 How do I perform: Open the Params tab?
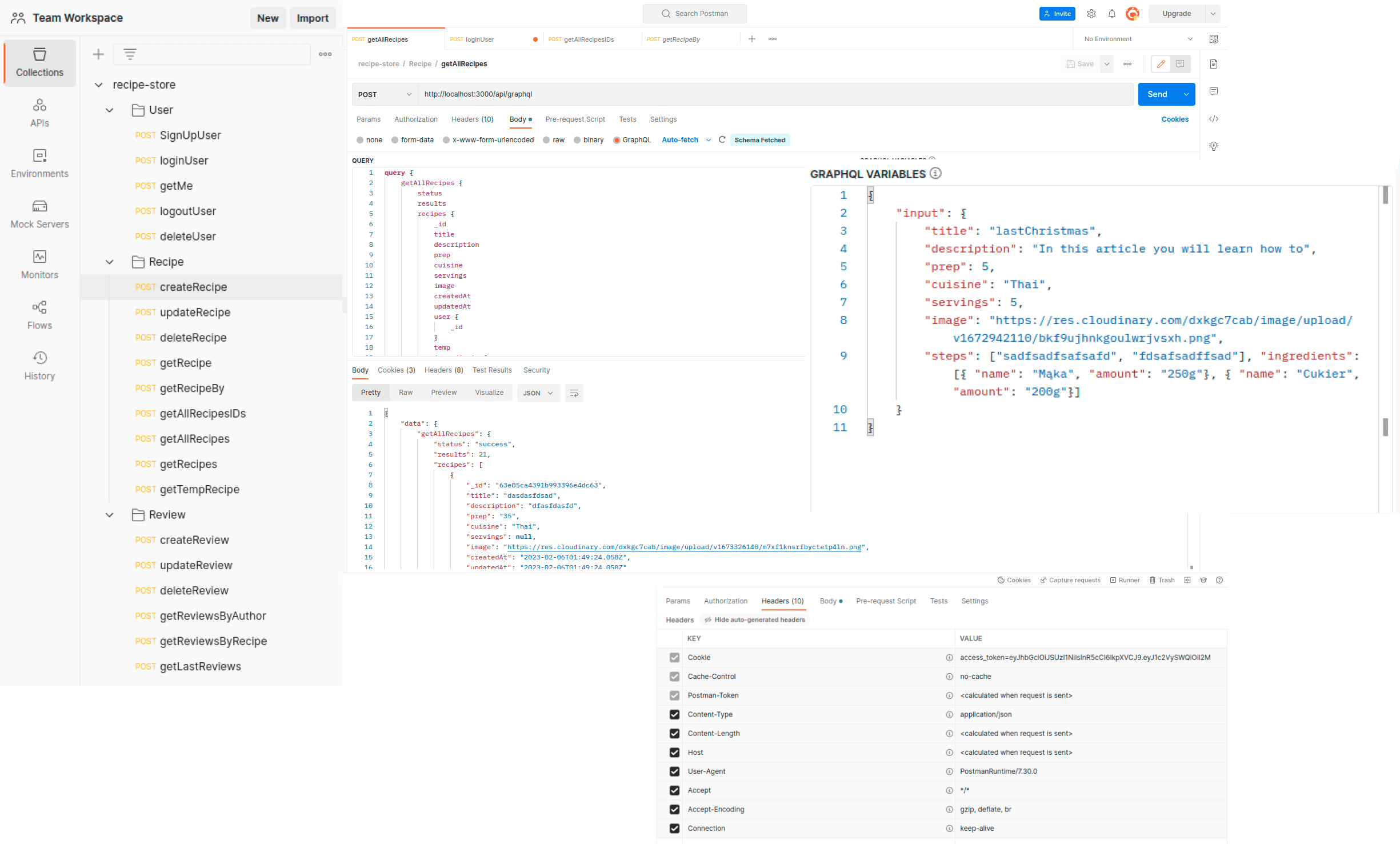(369, 119)
